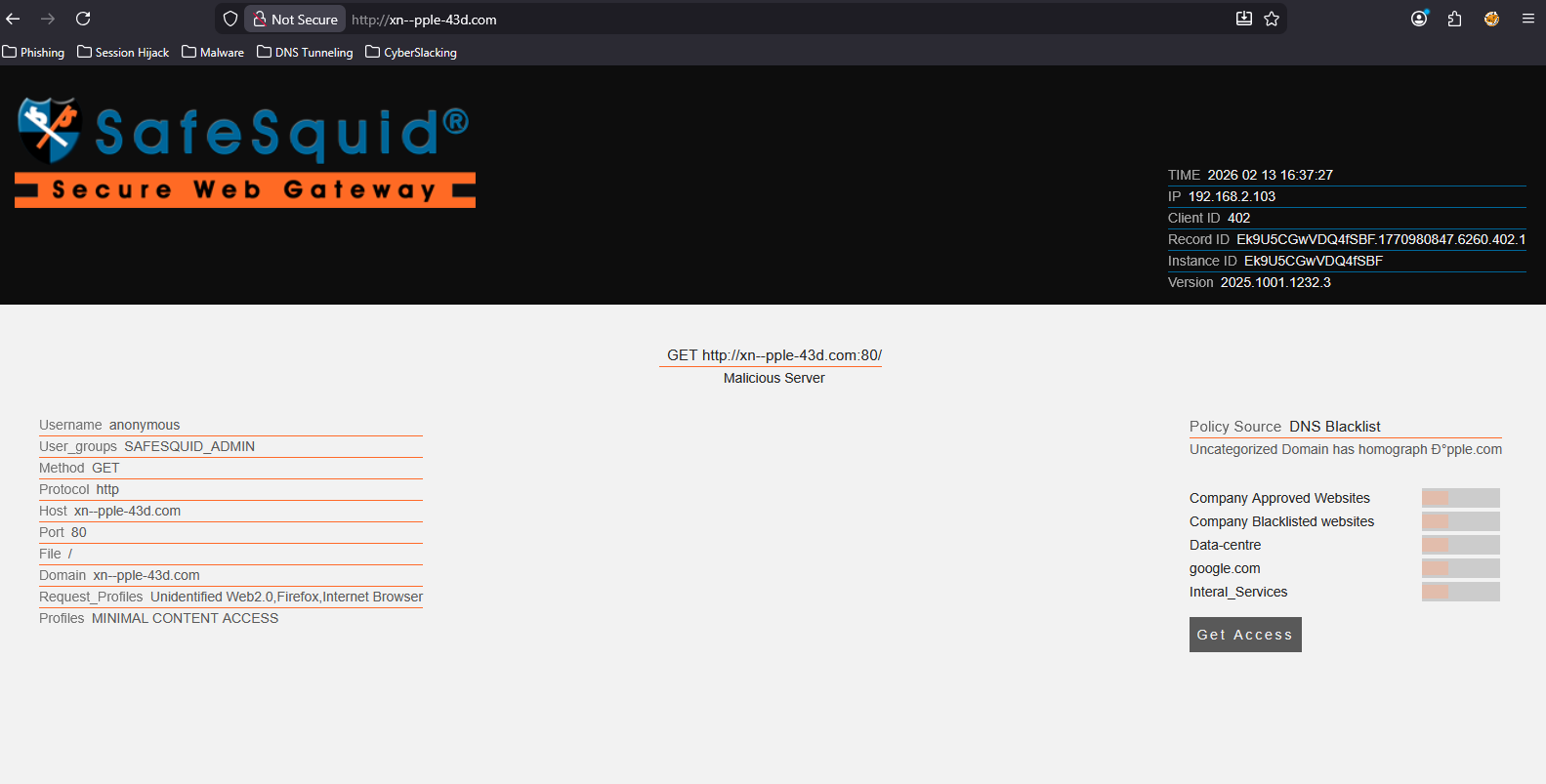Open the Session Hijack bookmarks folder

click(x=123, y=53)
